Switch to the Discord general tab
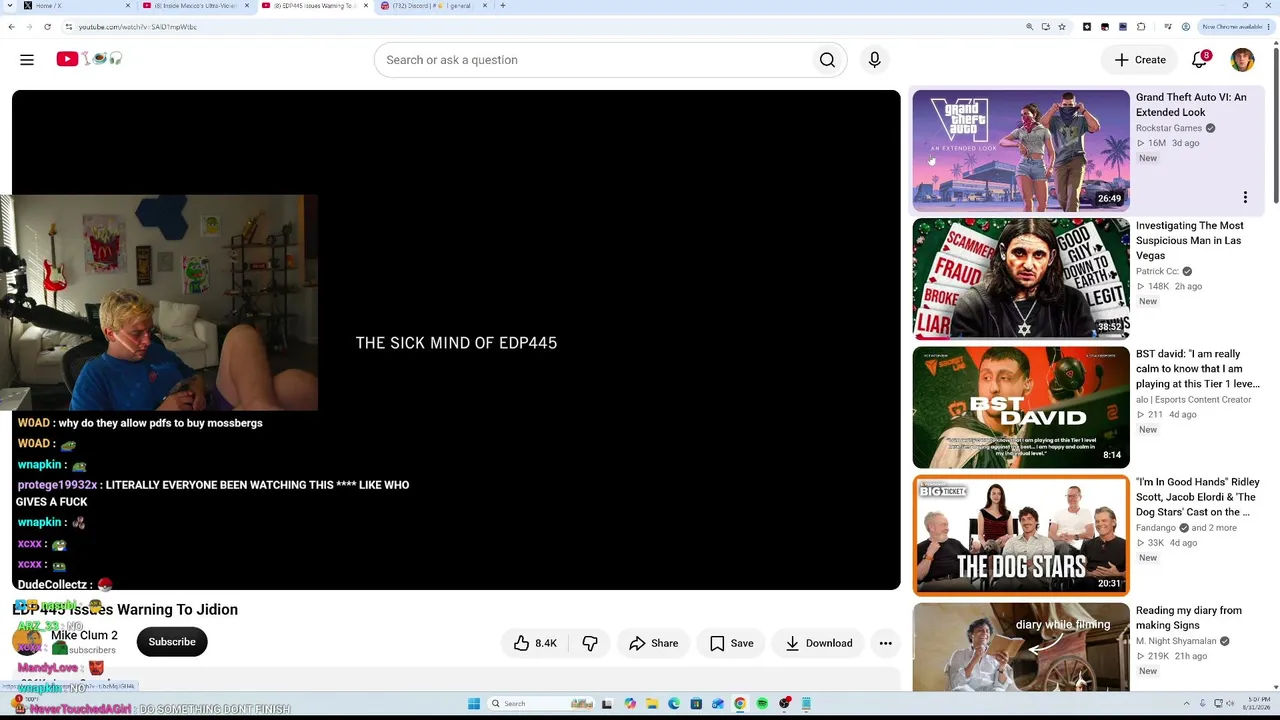 [x=433, y=6]
